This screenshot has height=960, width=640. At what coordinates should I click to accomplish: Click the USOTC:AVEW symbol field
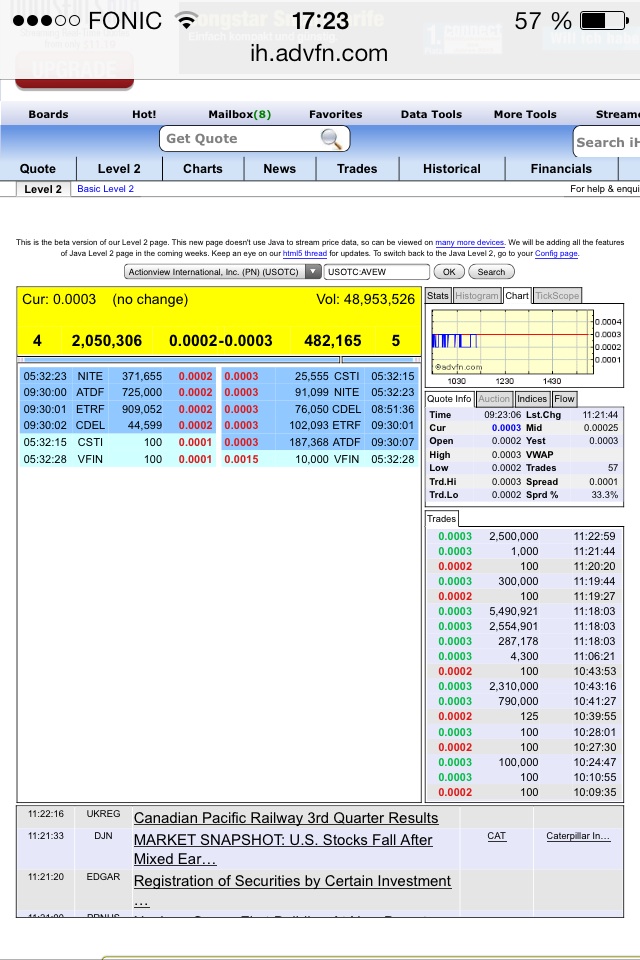pyautogui.click(x=376, y=271)
